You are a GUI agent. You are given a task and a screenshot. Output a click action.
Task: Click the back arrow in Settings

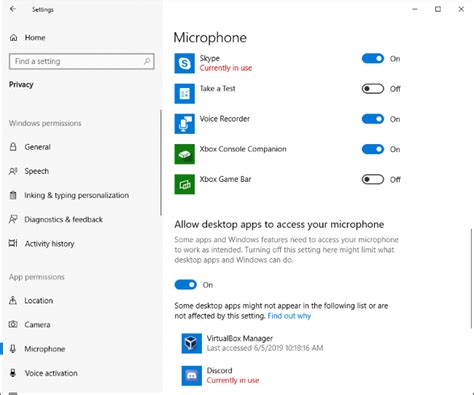coord(13,9)
